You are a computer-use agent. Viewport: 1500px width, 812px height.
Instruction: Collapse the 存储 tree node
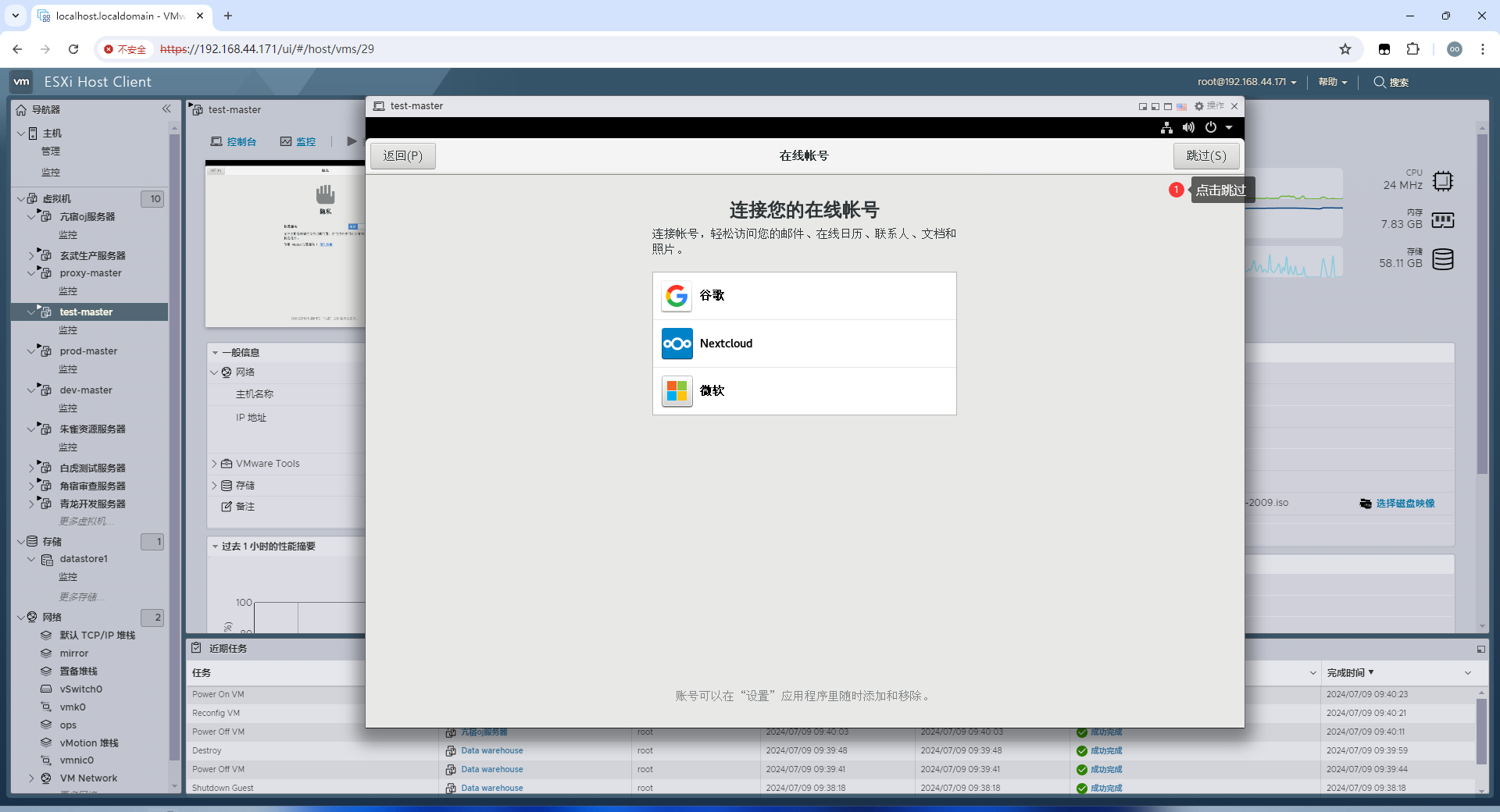point(20,542)
